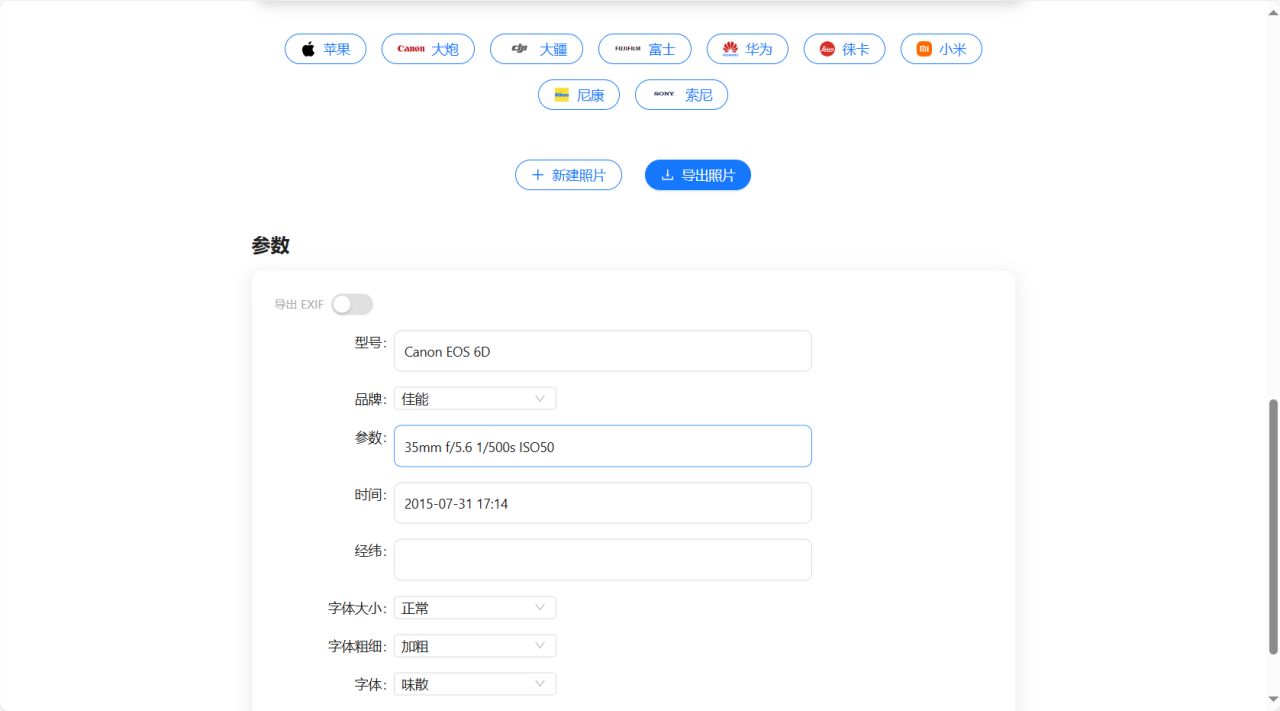
Task: Click the 新建照片 new photo button
Action: [x=568, y=175]
